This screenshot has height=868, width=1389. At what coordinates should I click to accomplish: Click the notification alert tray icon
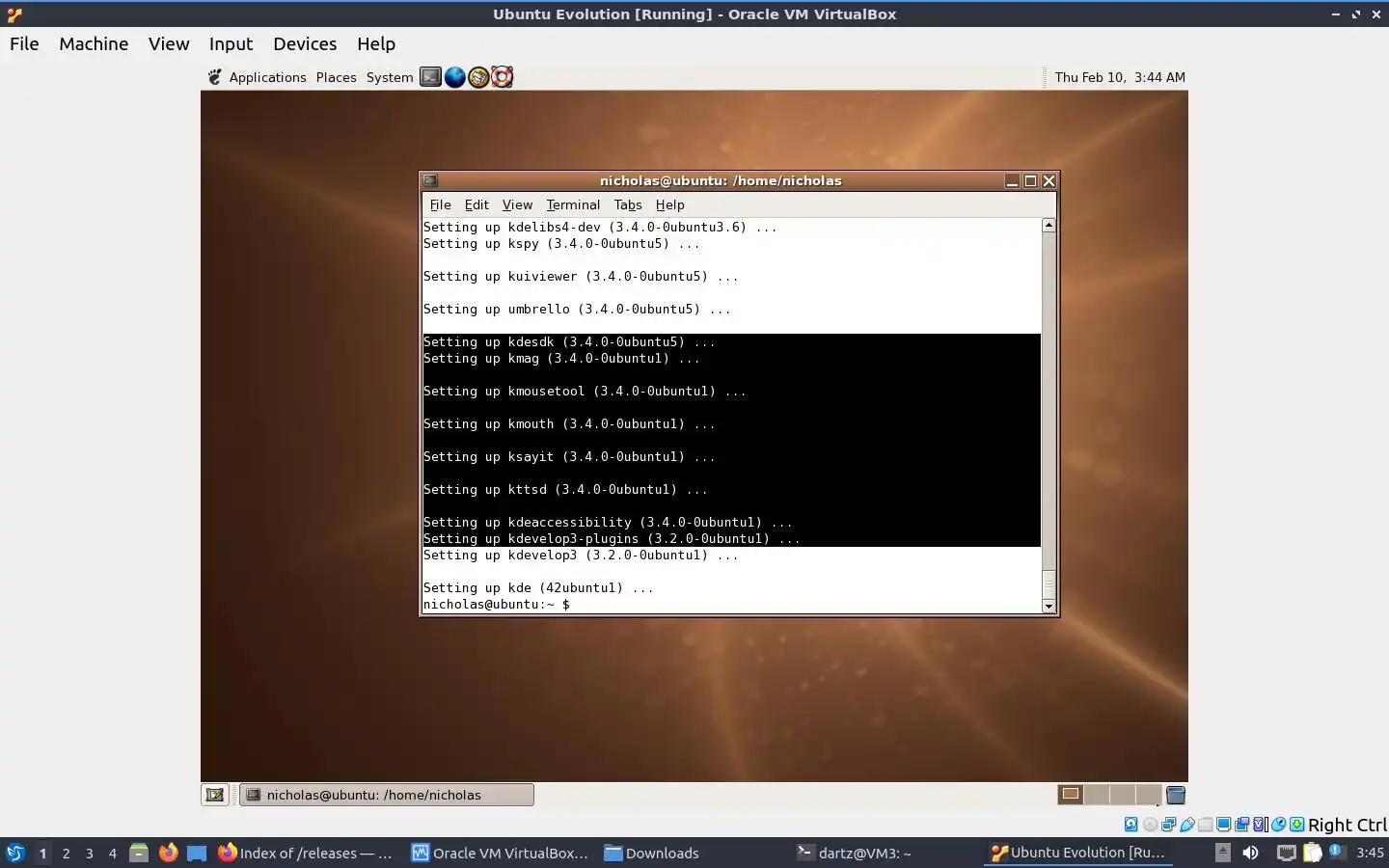[1337, 852]
